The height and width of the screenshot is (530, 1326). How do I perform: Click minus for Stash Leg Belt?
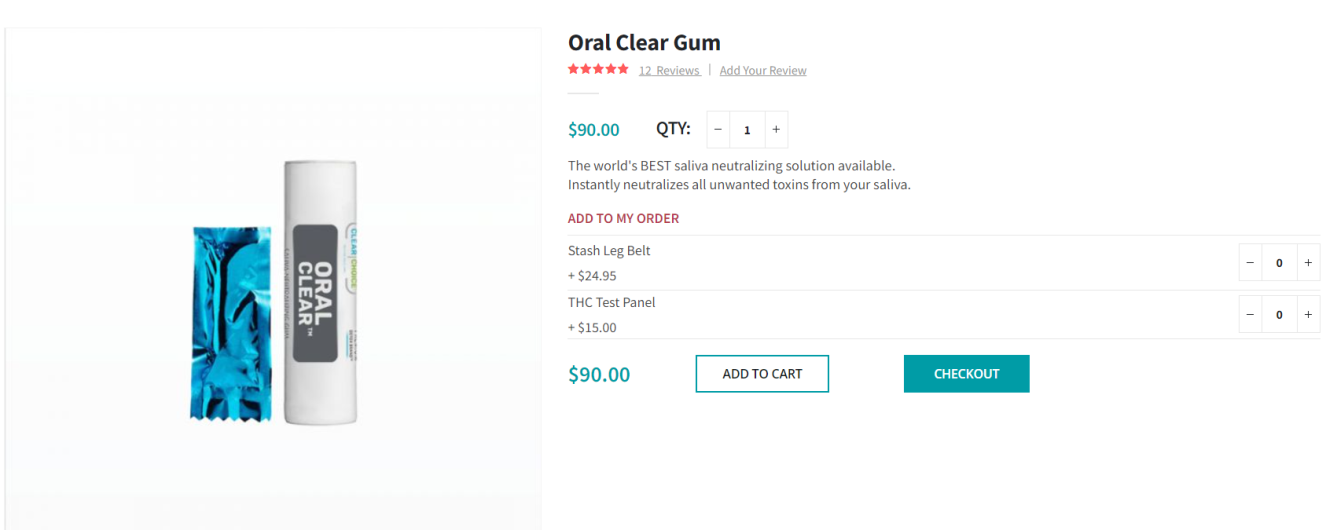coord(1250,263)
